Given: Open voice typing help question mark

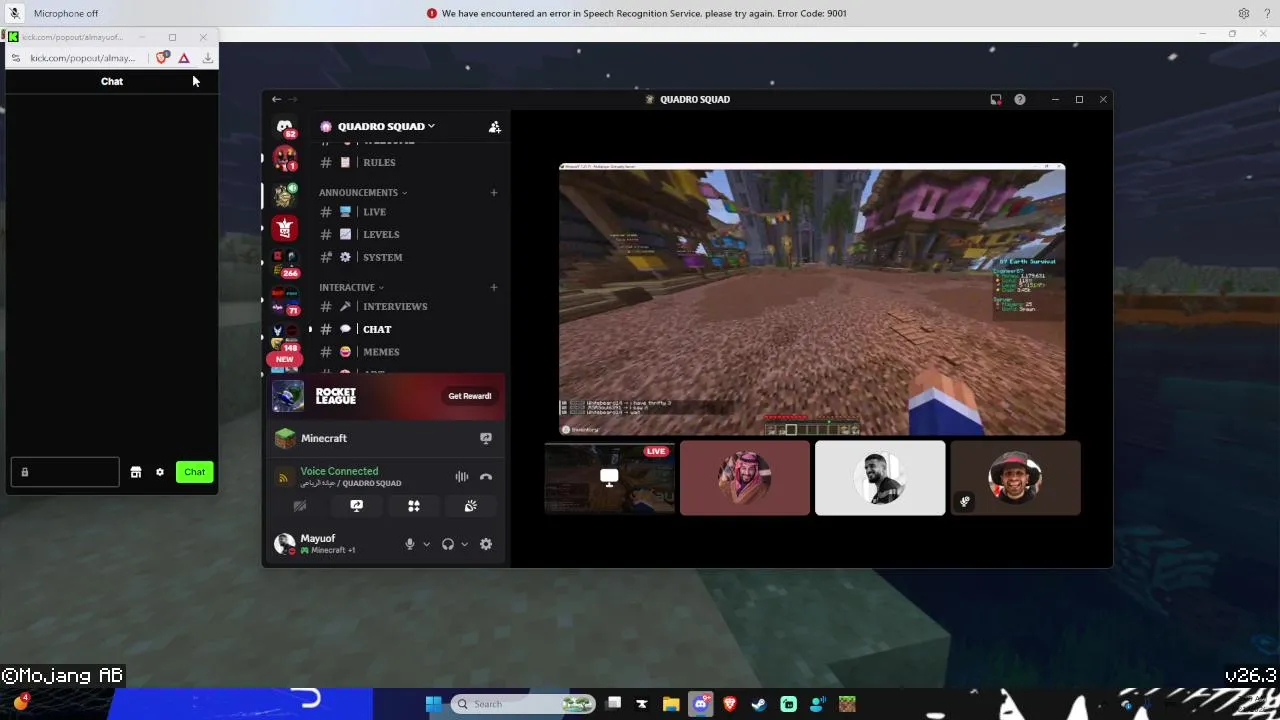Looking at the screenshot, I should [1265, 13].
